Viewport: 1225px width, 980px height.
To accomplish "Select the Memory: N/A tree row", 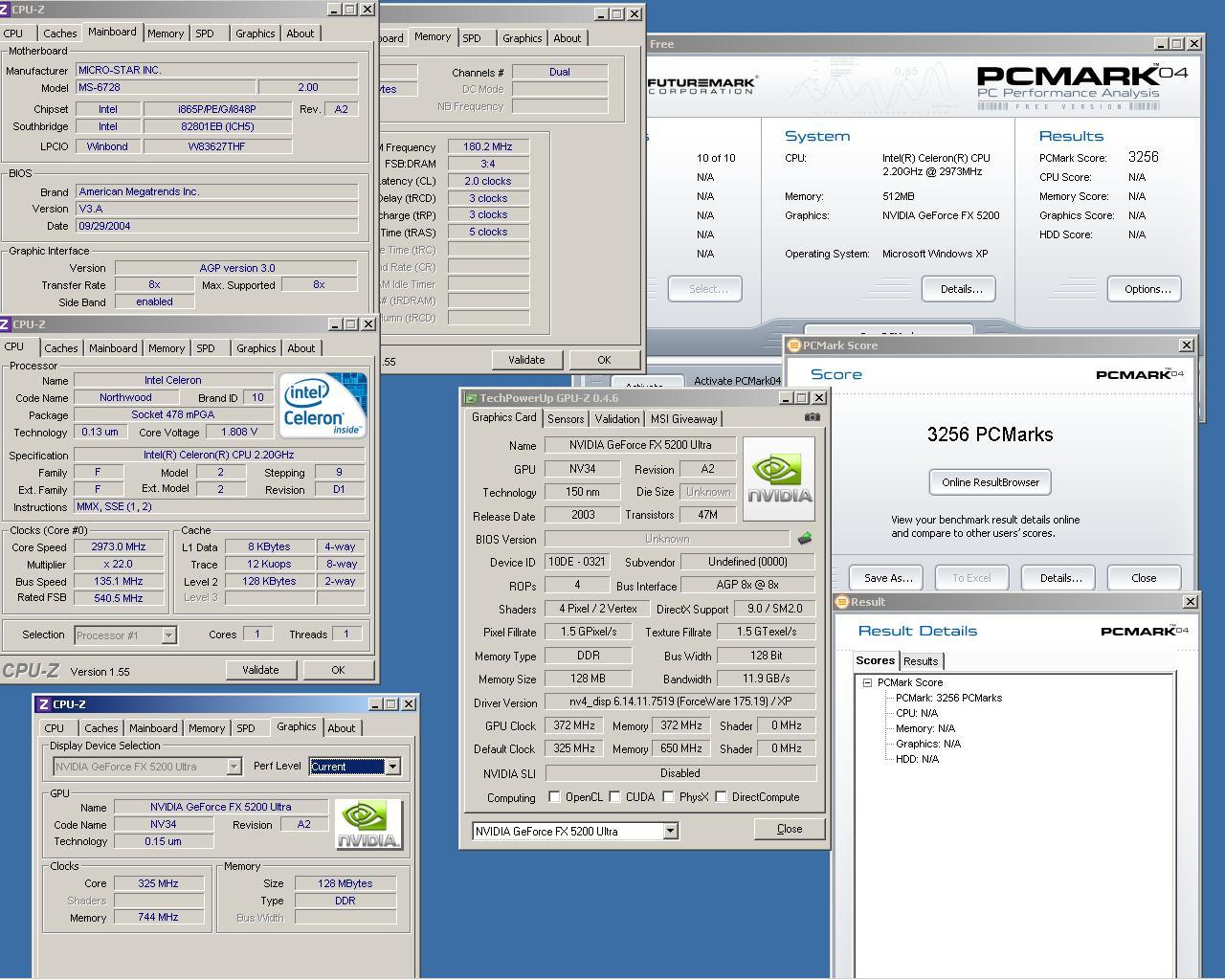I will click(925, 728).
